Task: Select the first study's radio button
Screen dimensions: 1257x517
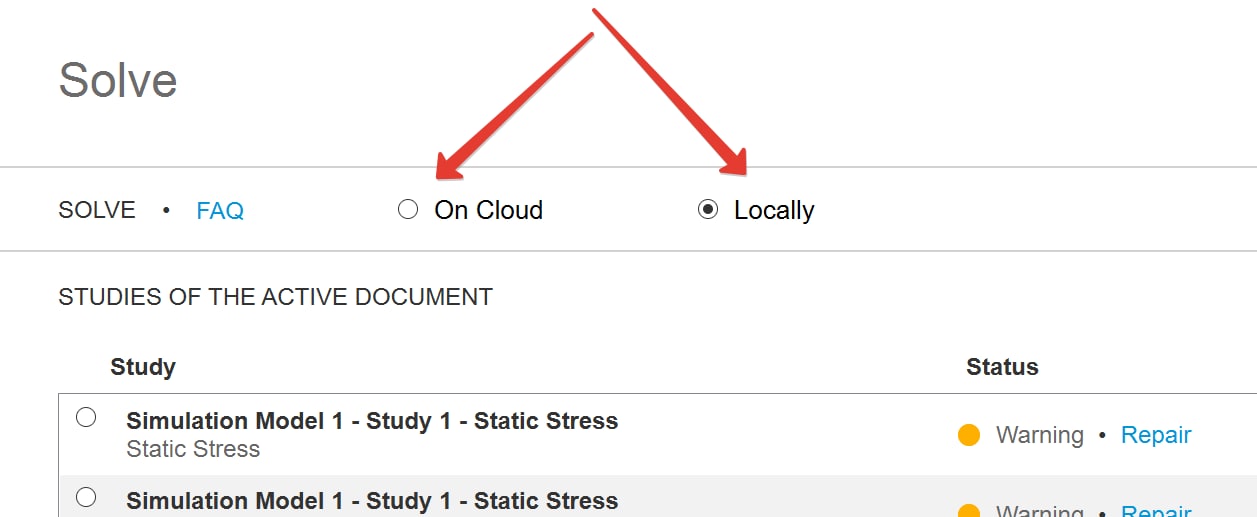Action: point(86,418)
